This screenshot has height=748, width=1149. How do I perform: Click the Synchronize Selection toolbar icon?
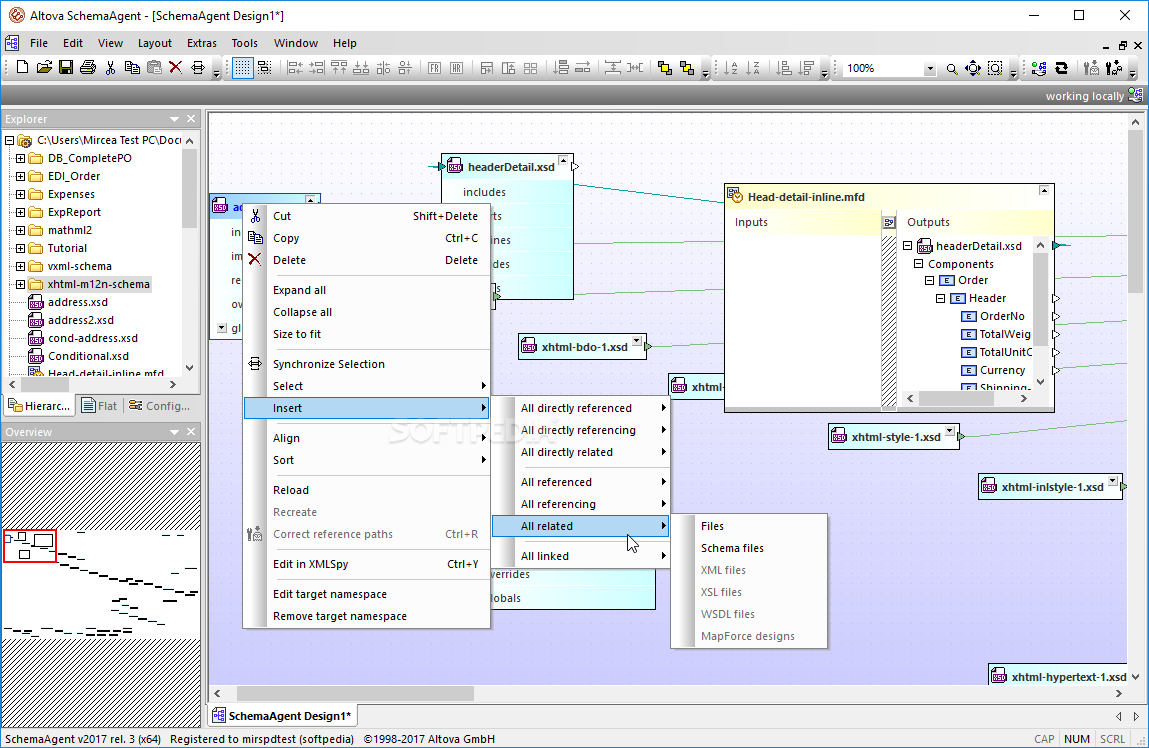coord(198,68)
